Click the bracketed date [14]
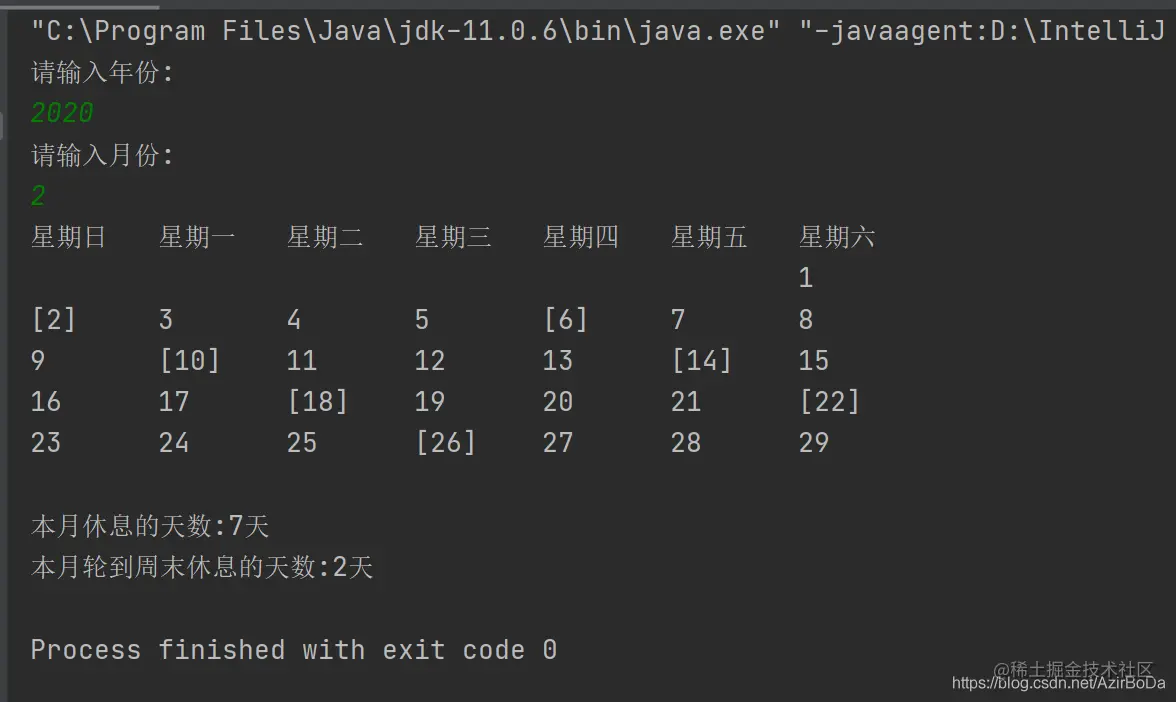The height and width of the screenshot is (702, 1176). (701, 361)
